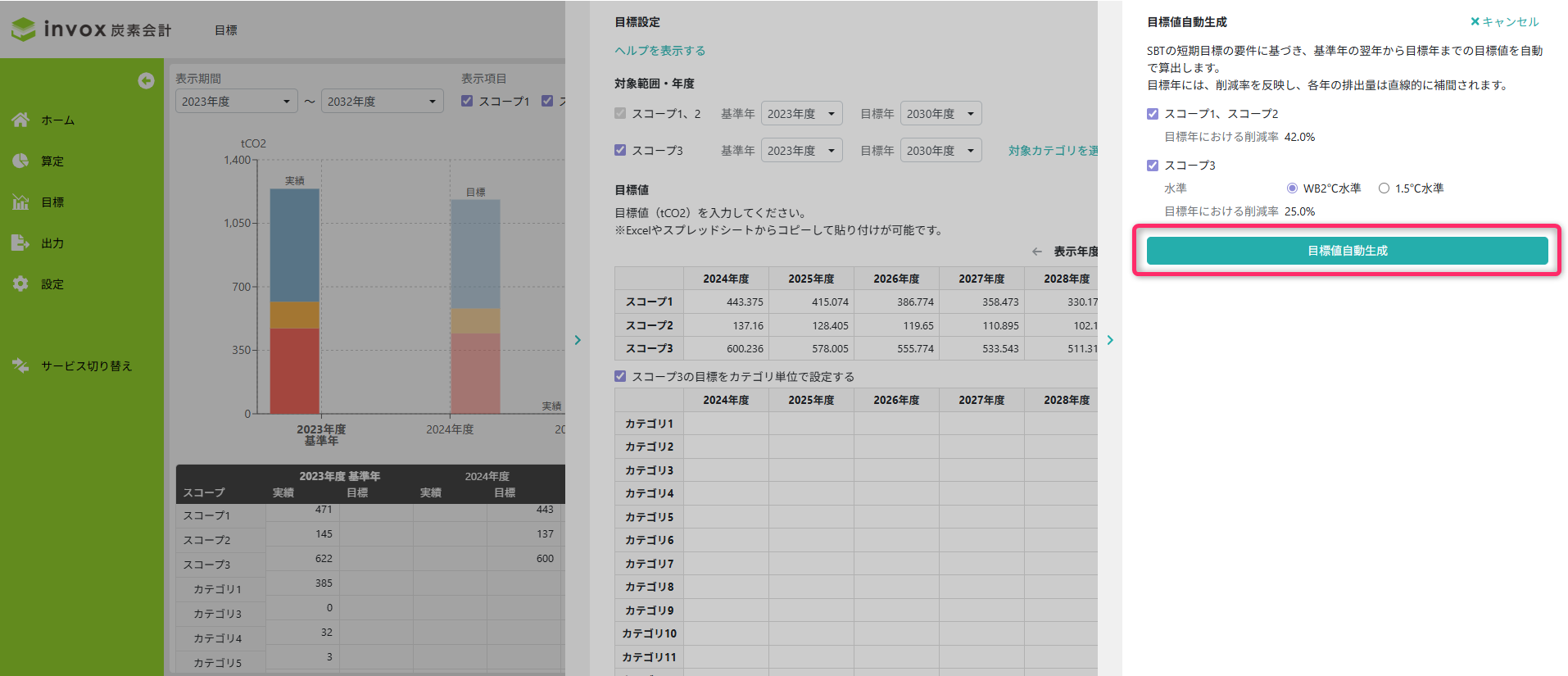Click the サービス切り替え switch icon

click(x=20, y=365)
